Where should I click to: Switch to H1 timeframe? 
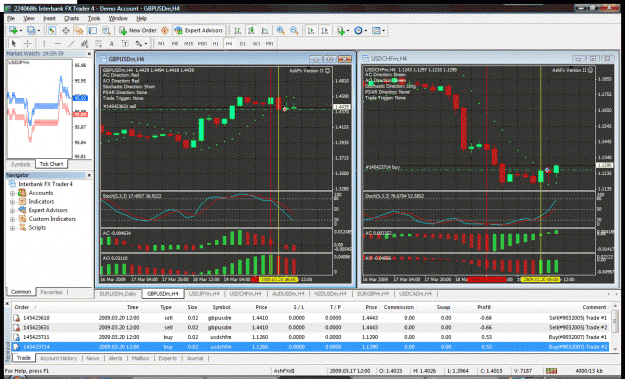click(x=216, y=44)
